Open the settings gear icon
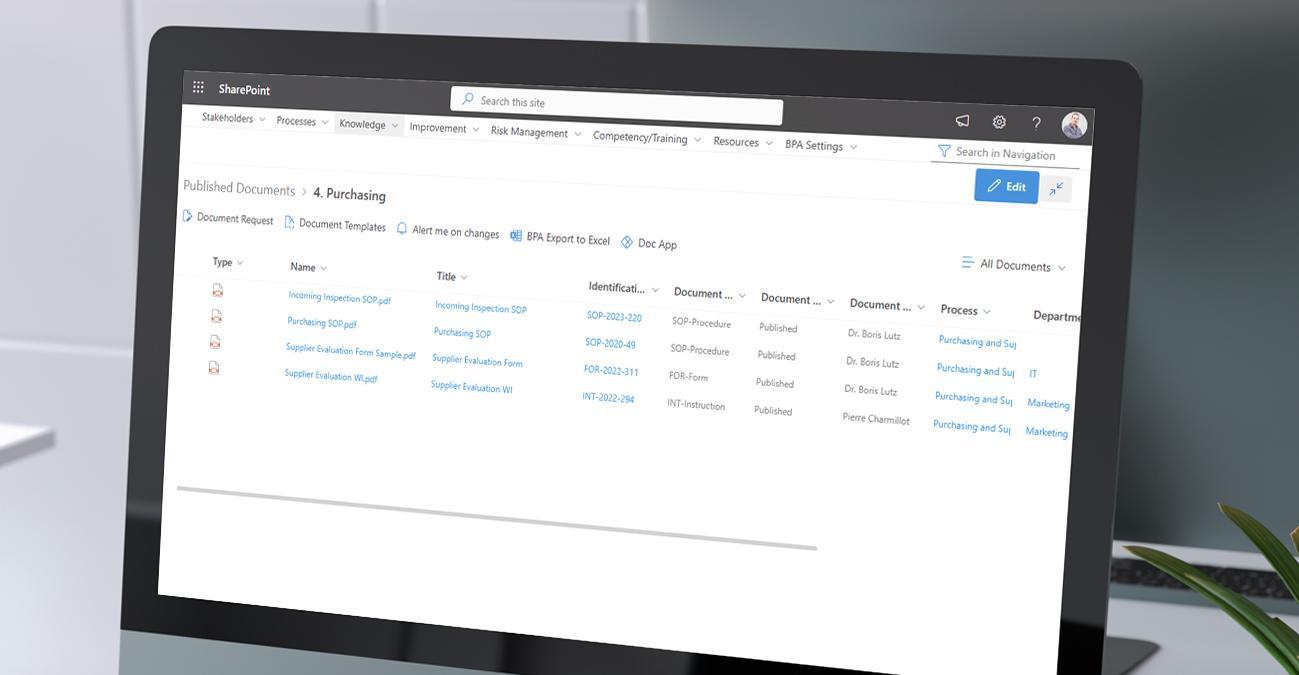Image resolution: width=1299 pixels, height=675 pixels. click(x=999, y=122)
